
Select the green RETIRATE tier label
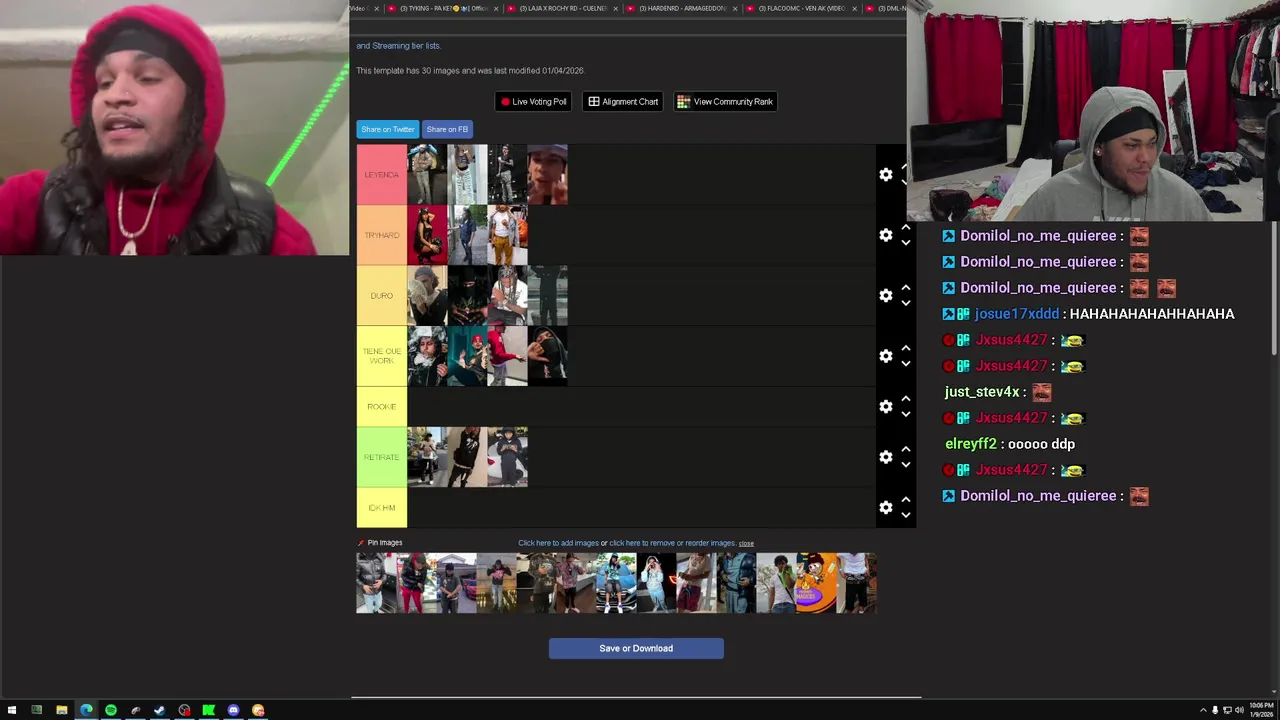[382, 457]
